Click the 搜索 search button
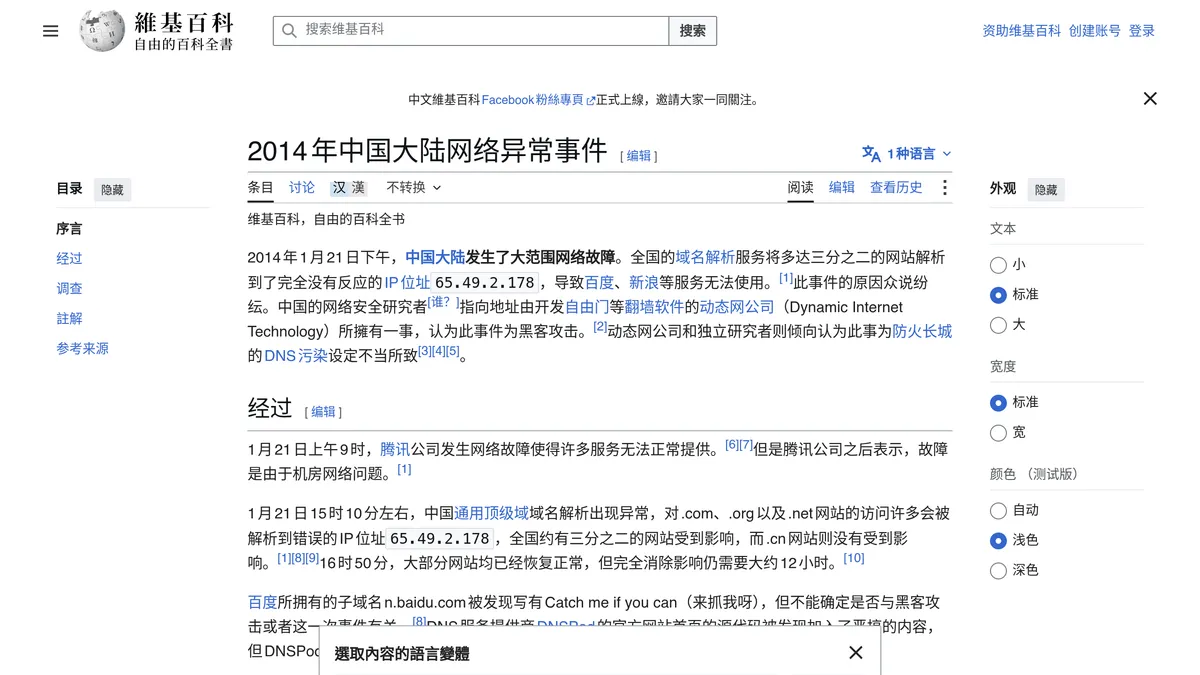The width and height of the screenshot is (1200, 675). 693,31
